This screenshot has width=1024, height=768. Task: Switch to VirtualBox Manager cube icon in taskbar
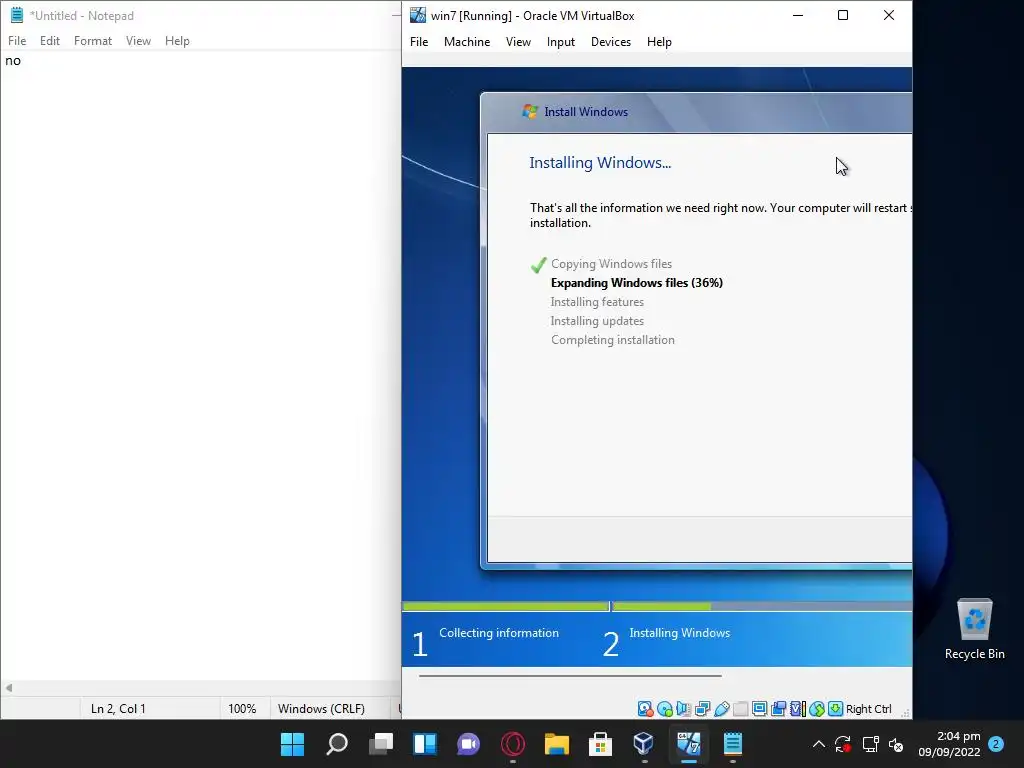pos(644,744)
